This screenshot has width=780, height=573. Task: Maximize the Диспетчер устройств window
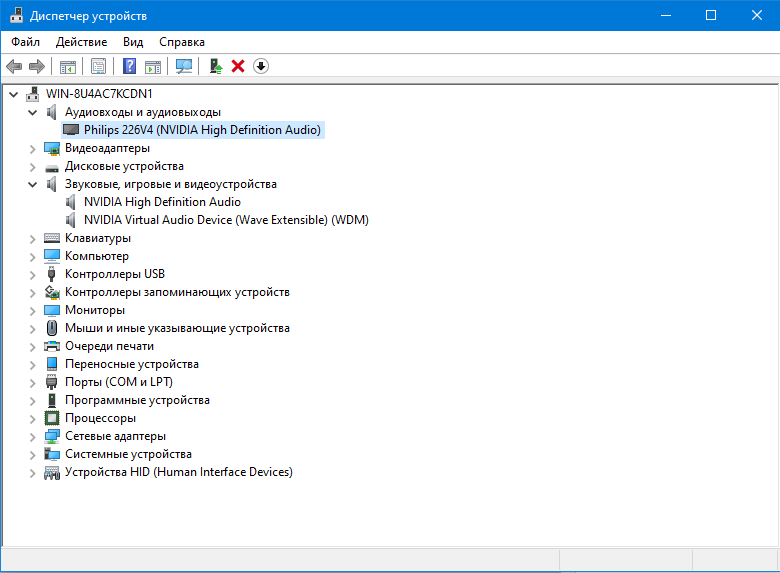(711, 15)
